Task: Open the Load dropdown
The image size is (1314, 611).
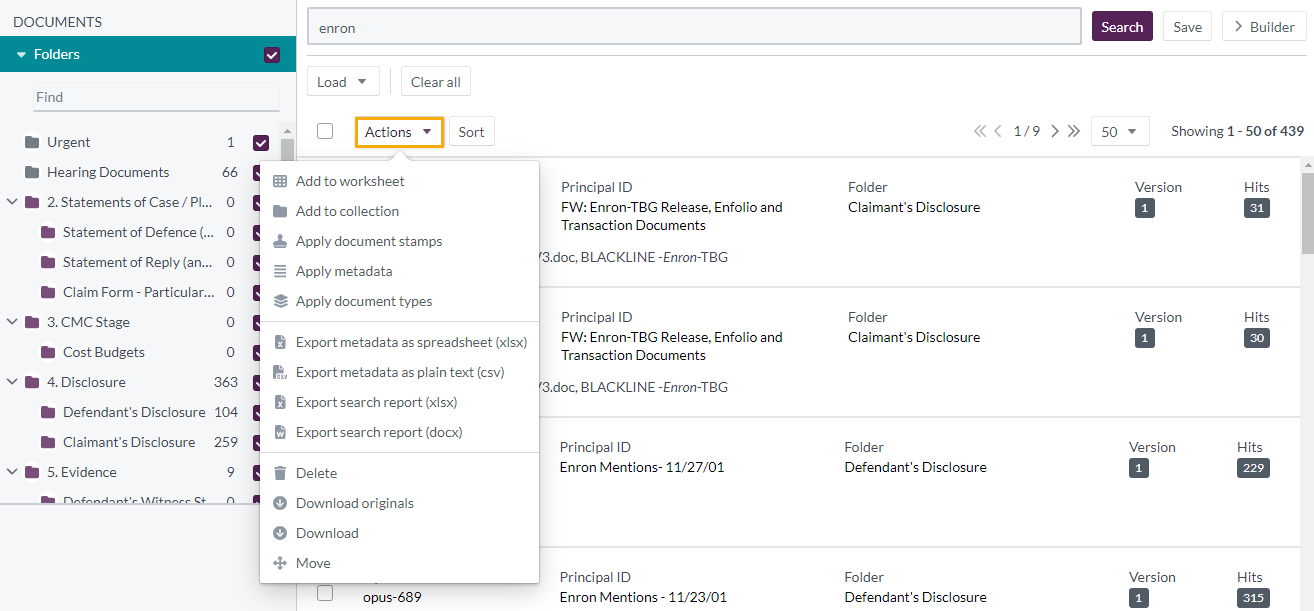Action: (343, 82)
